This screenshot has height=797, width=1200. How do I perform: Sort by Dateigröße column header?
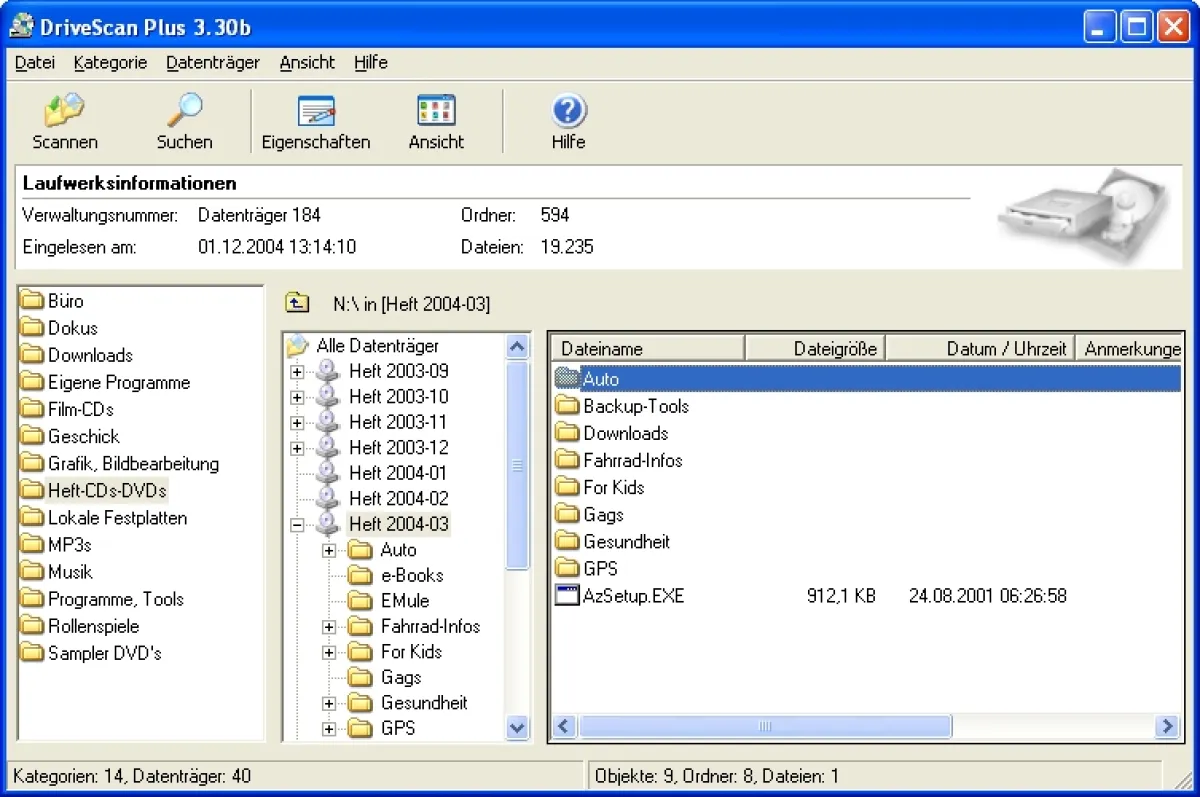point(815,349)
